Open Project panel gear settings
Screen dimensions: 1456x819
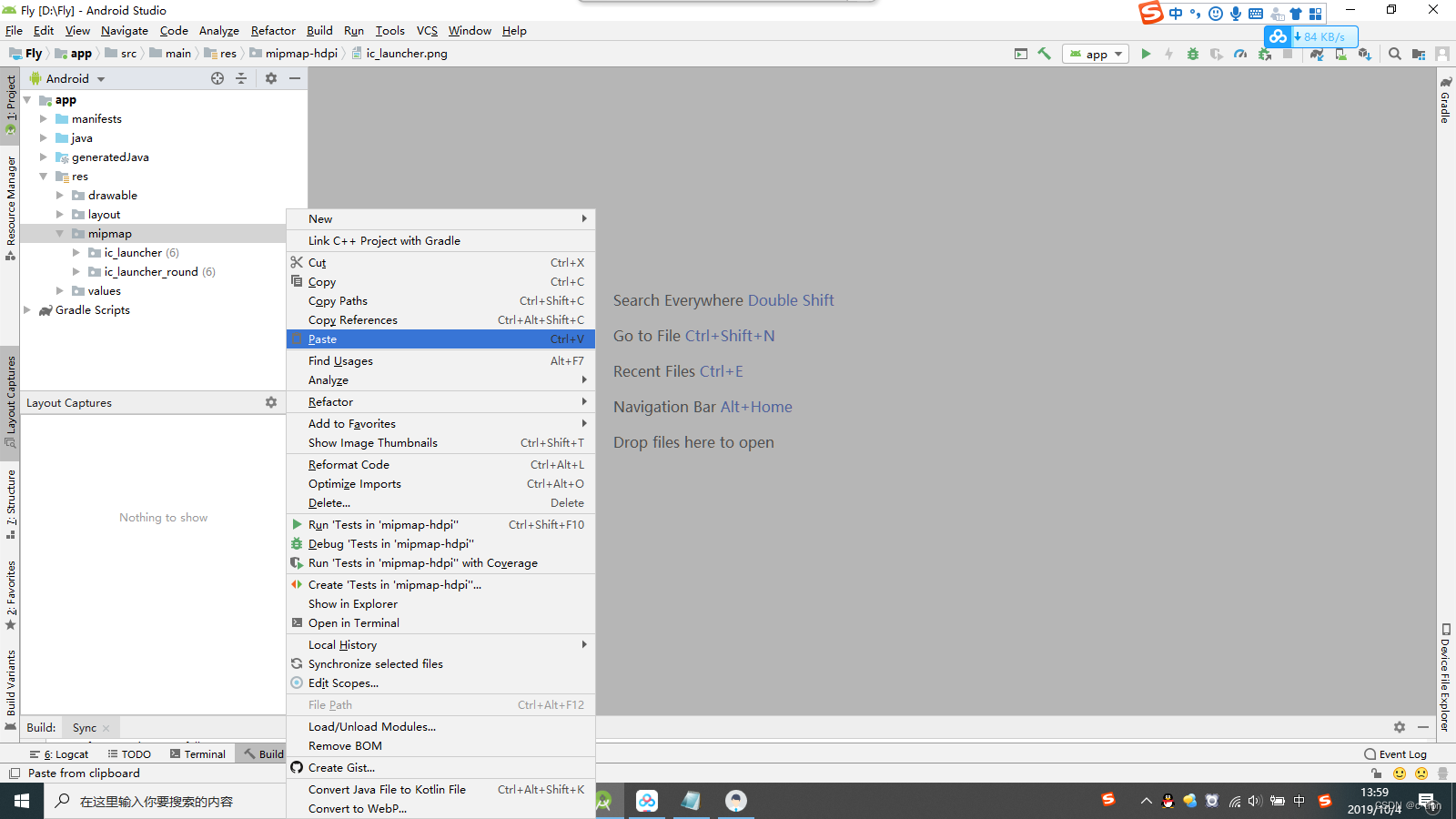(x=271, y=78)
